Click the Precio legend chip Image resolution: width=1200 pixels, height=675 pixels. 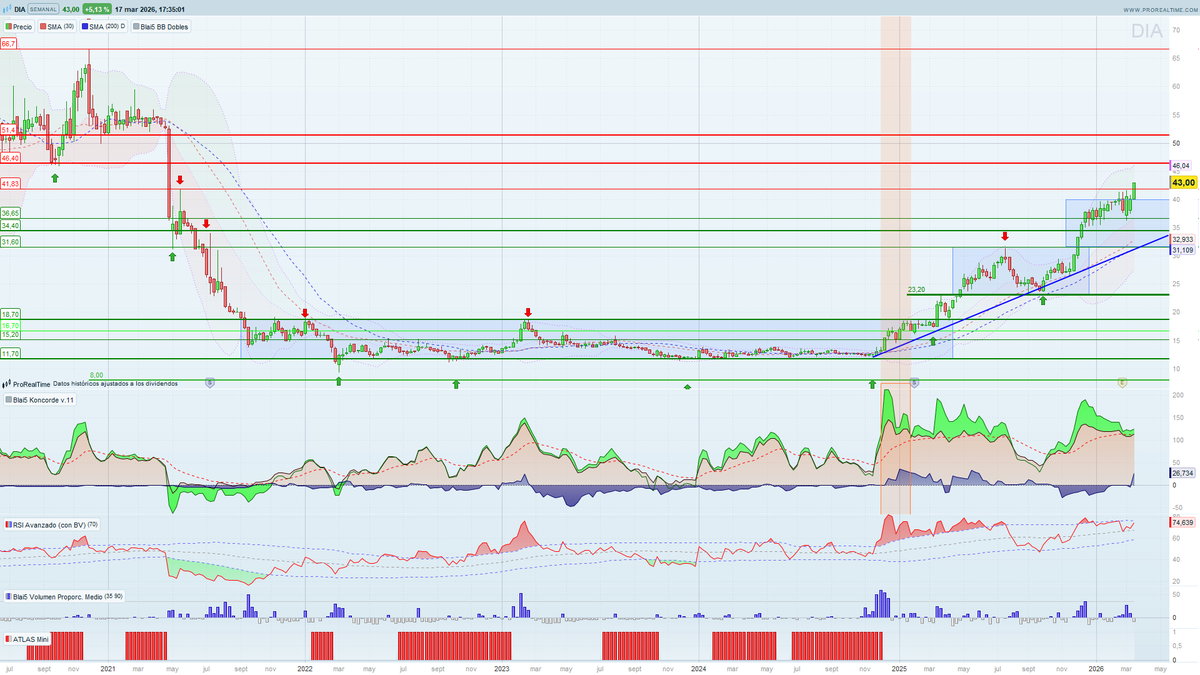tap(19, 25)
